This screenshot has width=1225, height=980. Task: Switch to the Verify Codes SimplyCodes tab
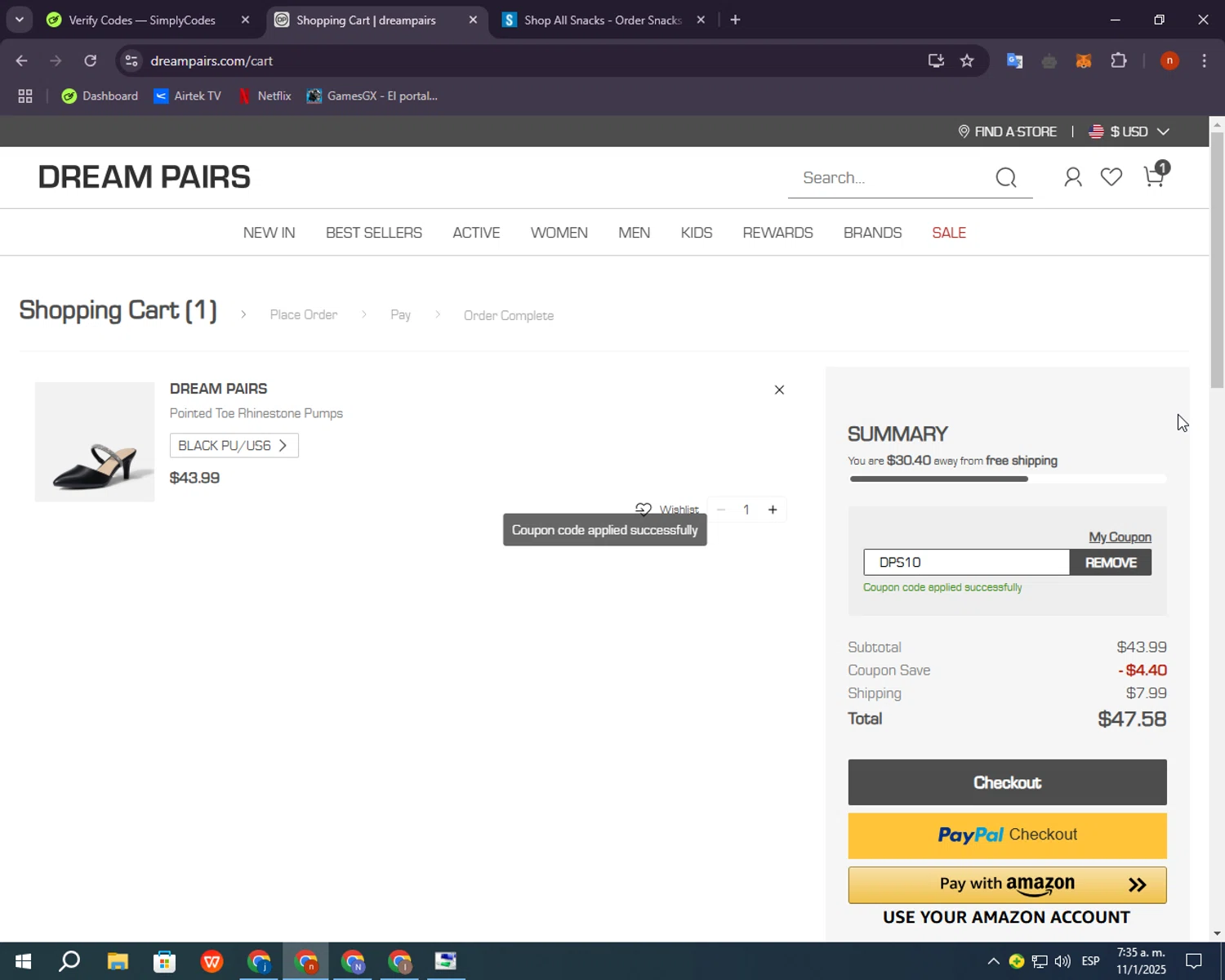tap(143, 20)
